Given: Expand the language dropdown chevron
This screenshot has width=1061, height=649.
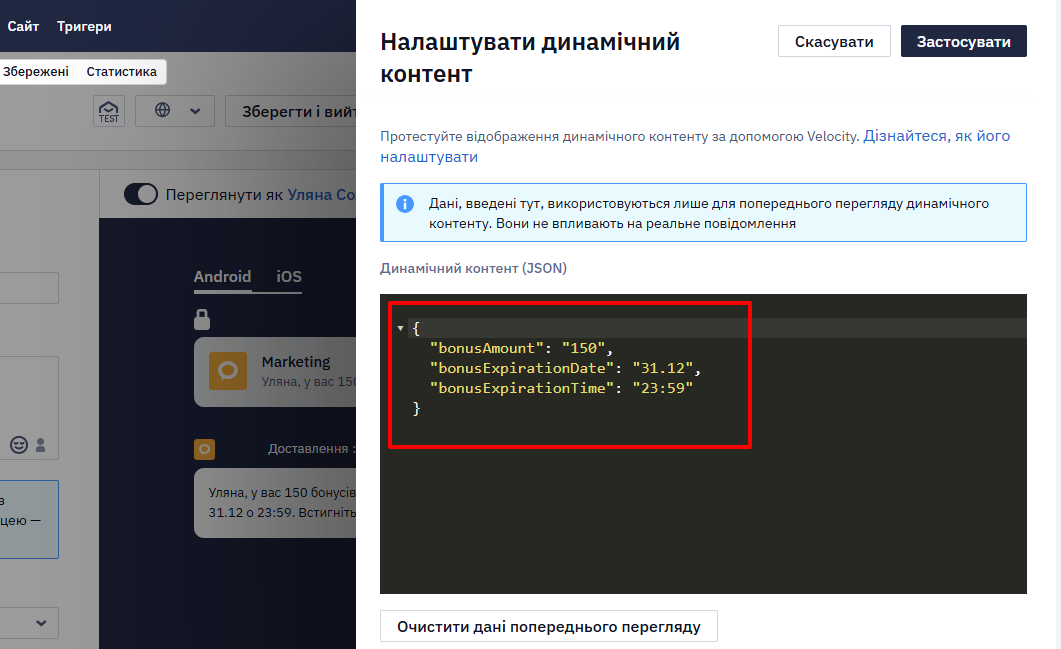Looking at the screenshot, I should (195, 111).
